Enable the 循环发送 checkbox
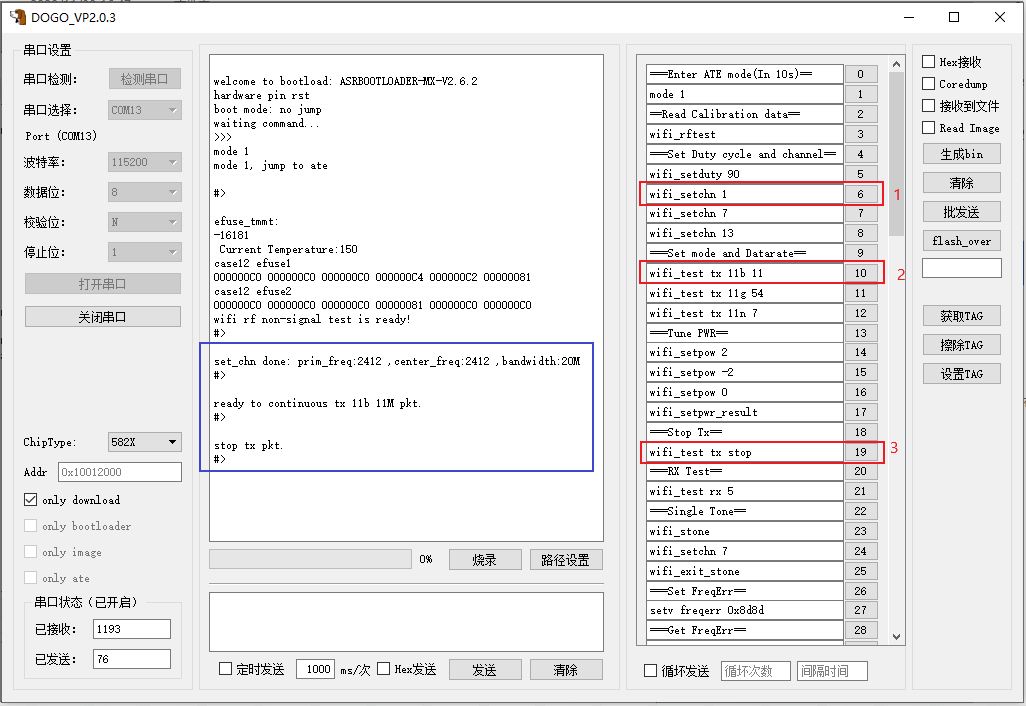Screen dimensions: 1026x706 pyautogui.click(x=650, y=671)
